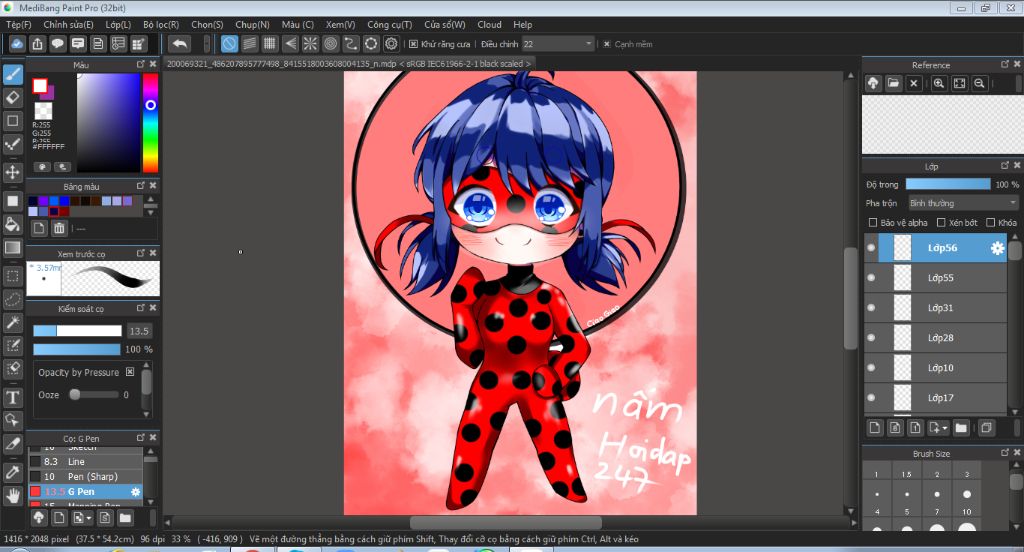Select the Magic Wand tool

pyautogui.click(x=12, y=322)
